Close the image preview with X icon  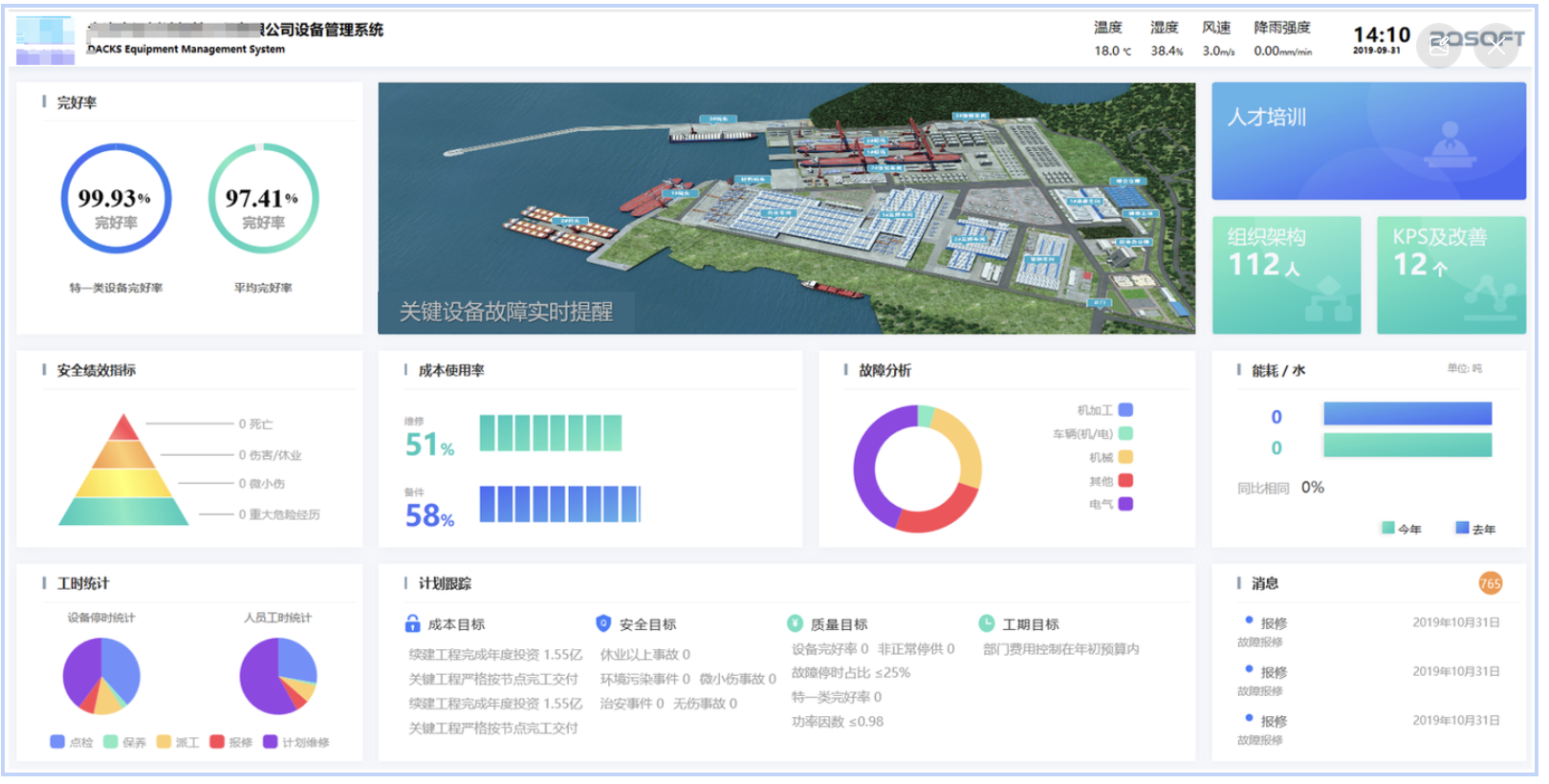click(x=1496, y=44)
